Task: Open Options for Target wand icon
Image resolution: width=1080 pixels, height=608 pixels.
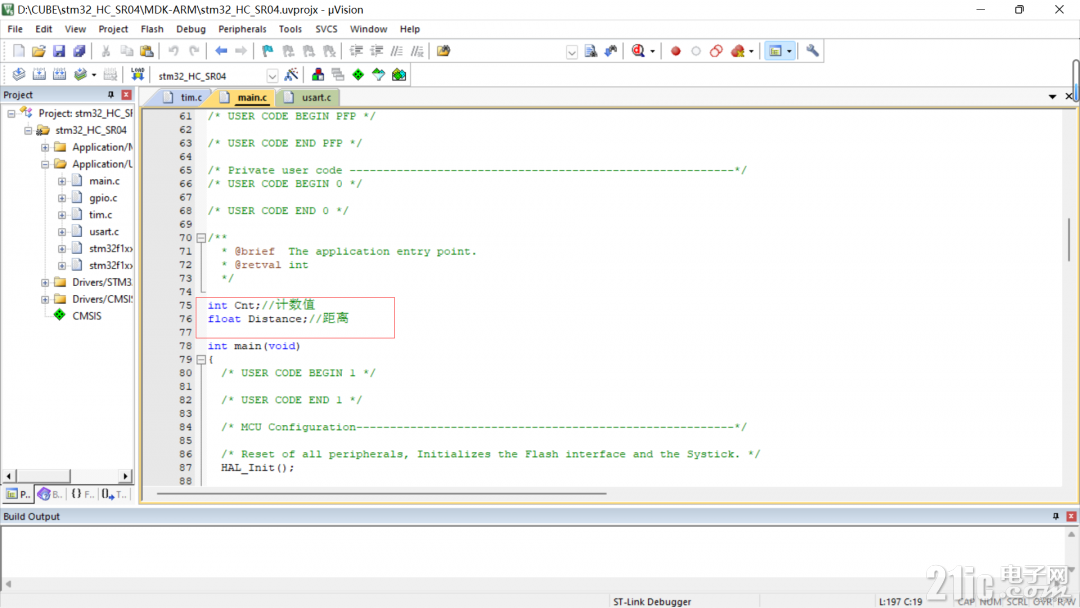Action: [x=291, y=74]
